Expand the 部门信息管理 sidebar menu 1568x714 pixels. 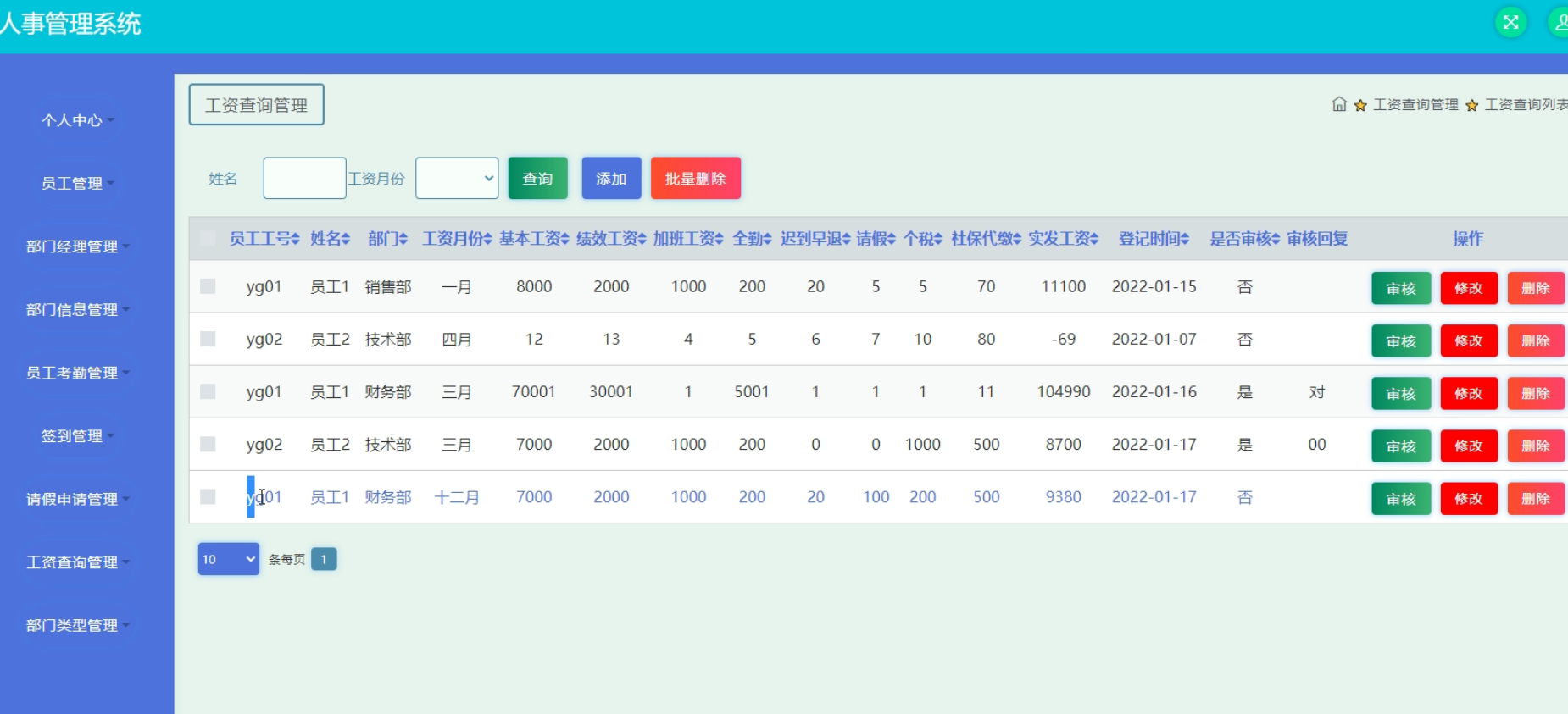coord(77,309)
